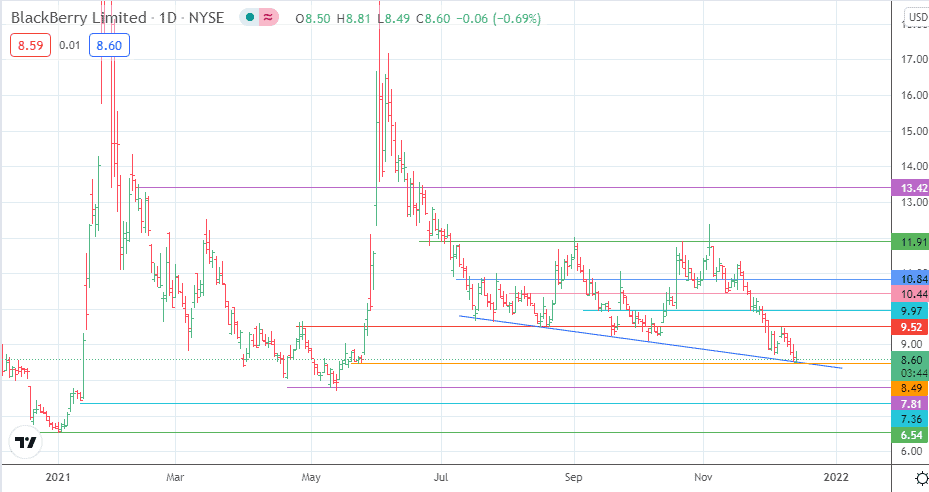The image size is (929, 492).
Task: Click the -0.06 (-0.69%) change value
Action: coord(498,19)
